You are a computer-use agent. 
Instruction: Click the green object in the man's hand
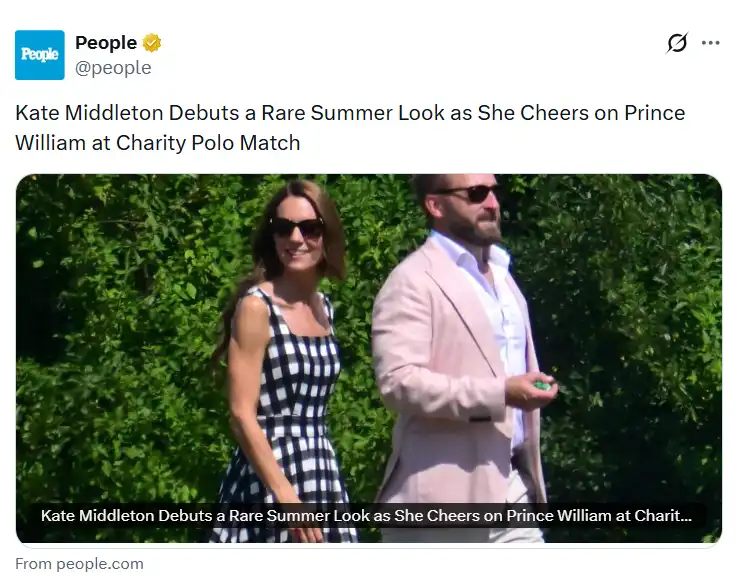click(543, 386)
